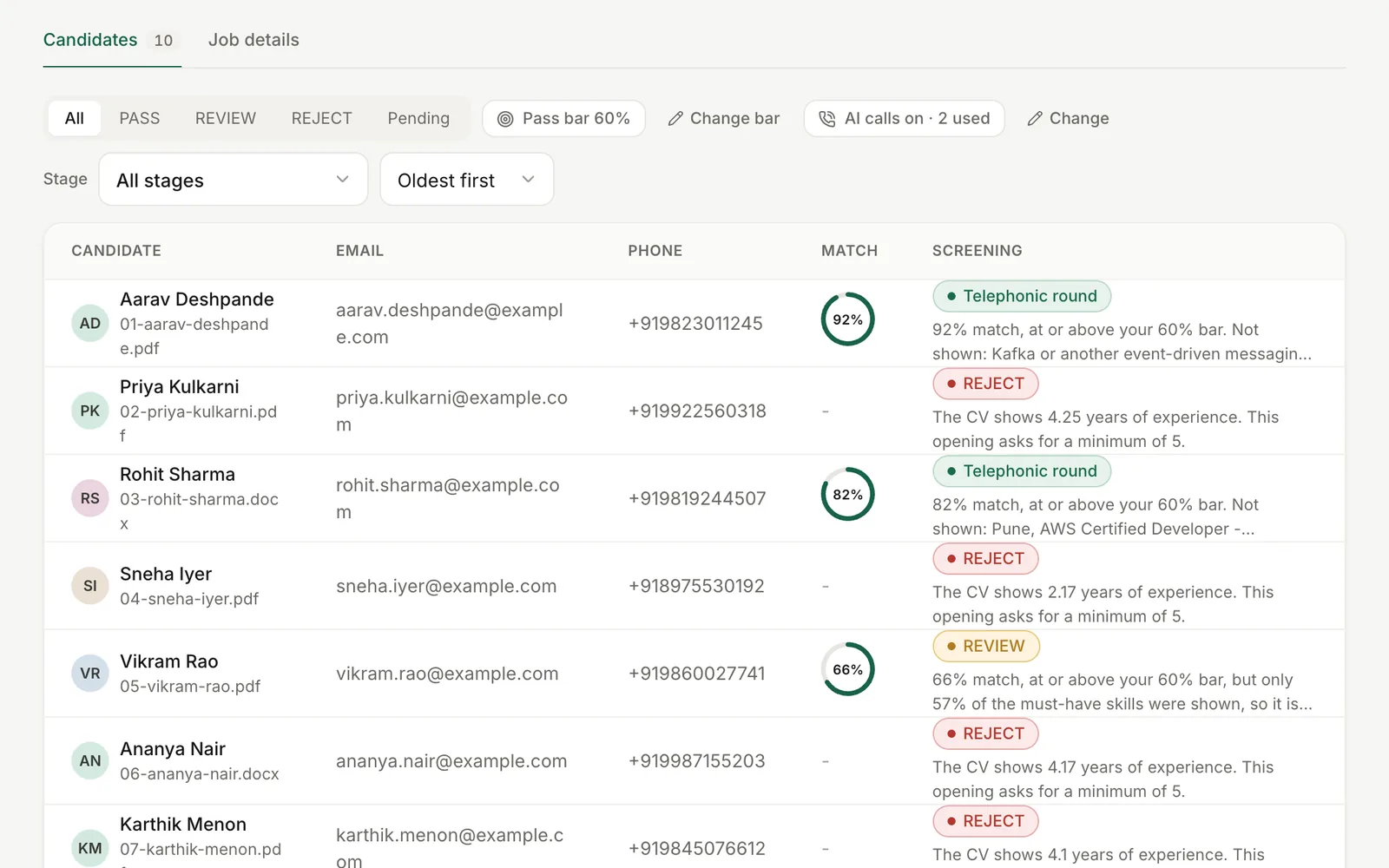The height and width of the screenshot is (868, 1389).
Task: Click the 82% match ring for Rohit Sharma
Action: pos(848,495)
